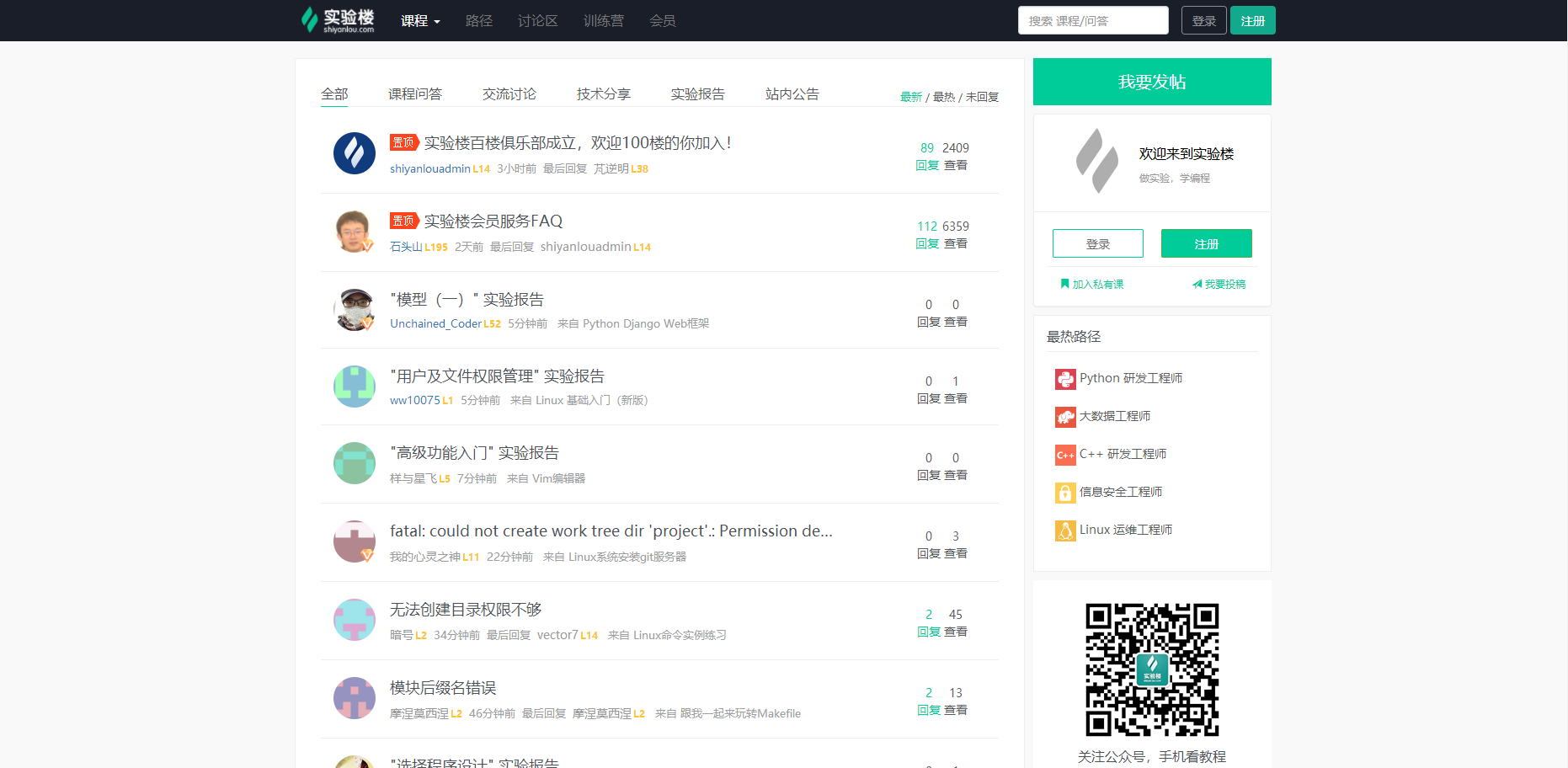Open the C++ 研发工程师 path icon
The height and width of the screenshot is (768, 1568).
1065,455
